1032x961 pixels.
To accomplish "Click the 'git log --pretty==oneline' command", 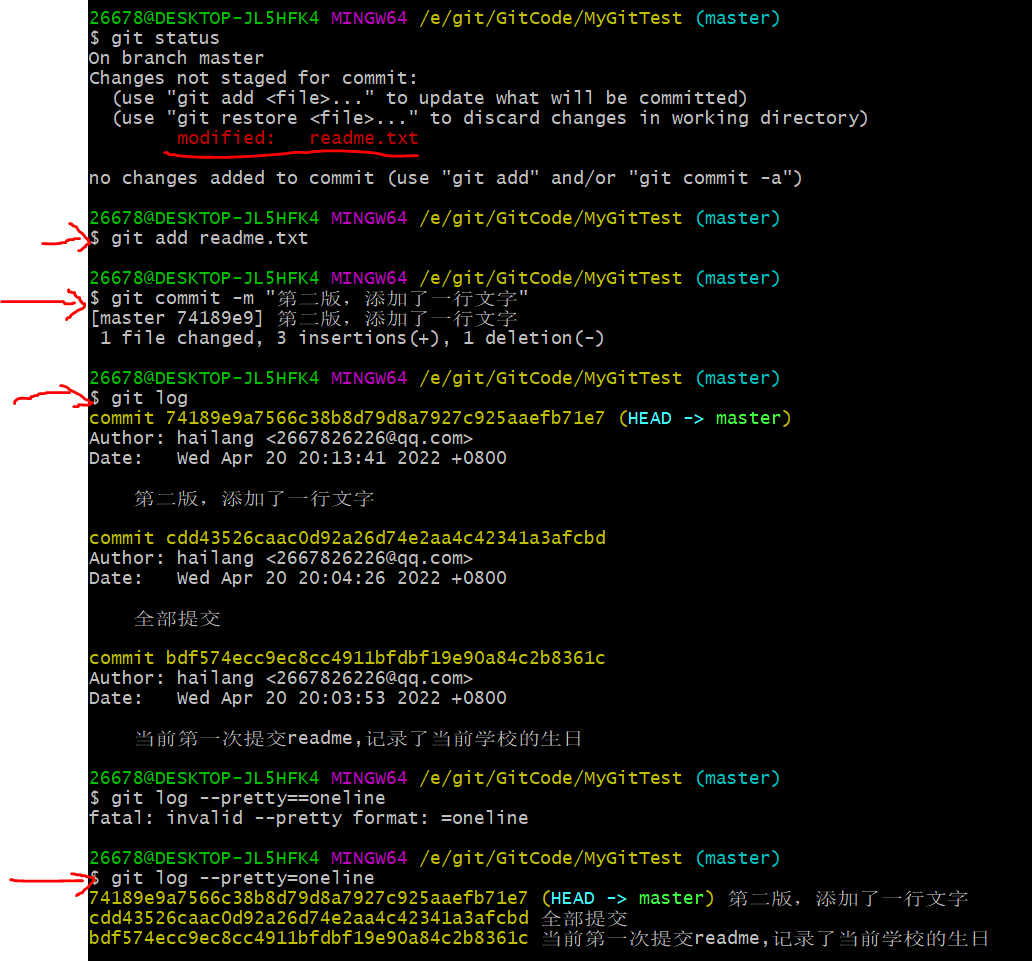I will (238, 798).
